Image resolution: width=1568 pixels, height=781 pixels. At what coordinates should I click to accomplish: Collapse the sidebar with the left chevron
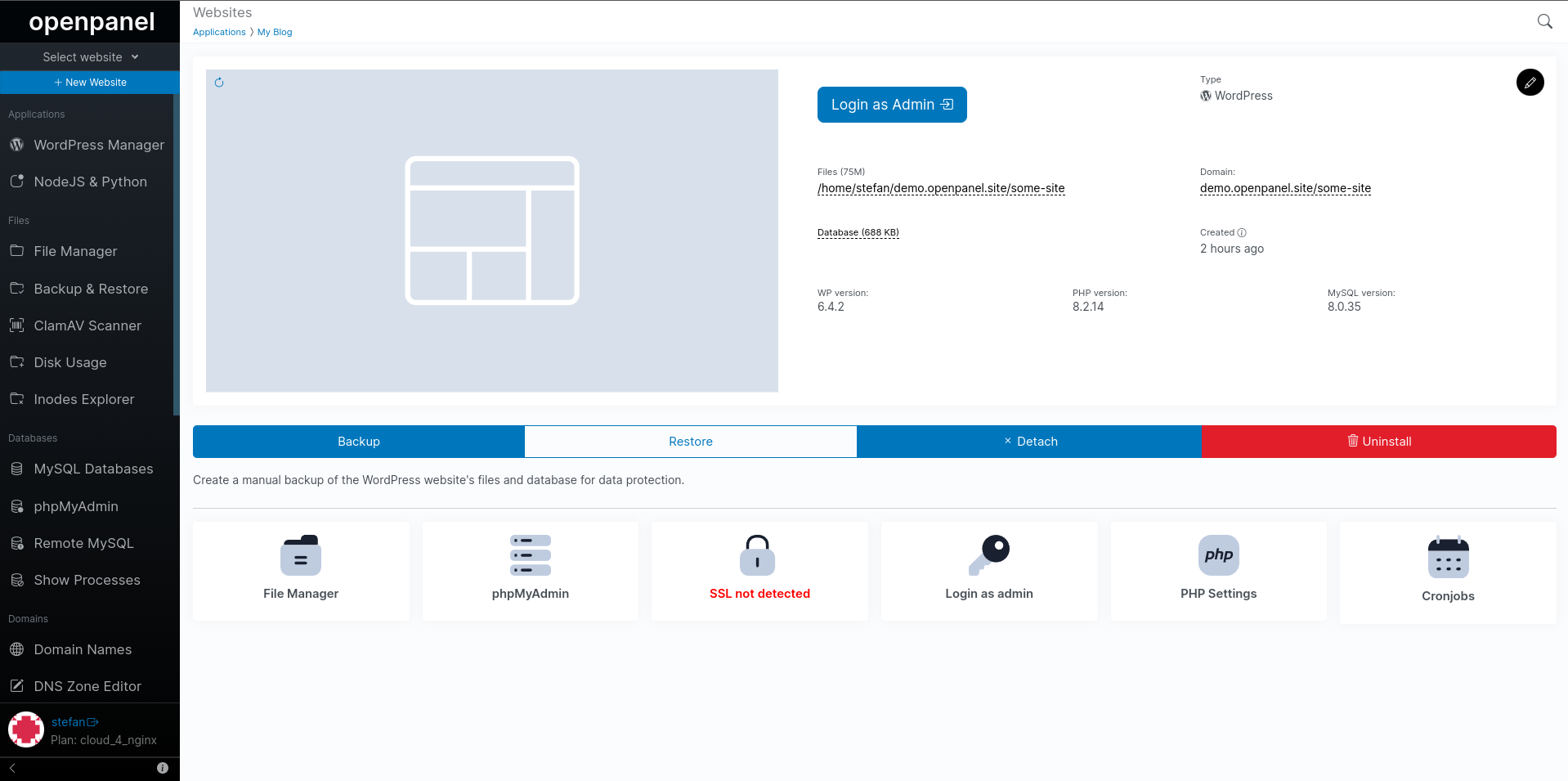coord(12,768)
